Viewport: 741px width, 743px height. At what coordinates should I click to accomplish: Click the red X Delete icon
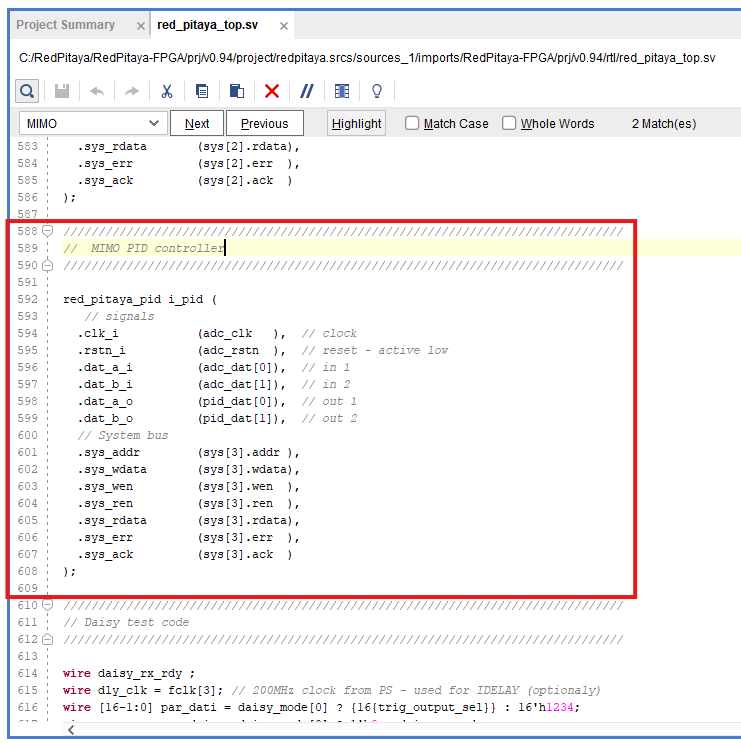point(272,91)
